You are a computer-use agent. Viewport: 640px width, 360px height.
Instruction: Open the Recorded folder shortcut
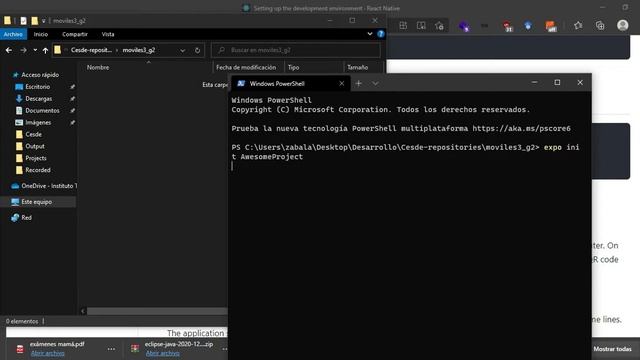click(38, 169)
